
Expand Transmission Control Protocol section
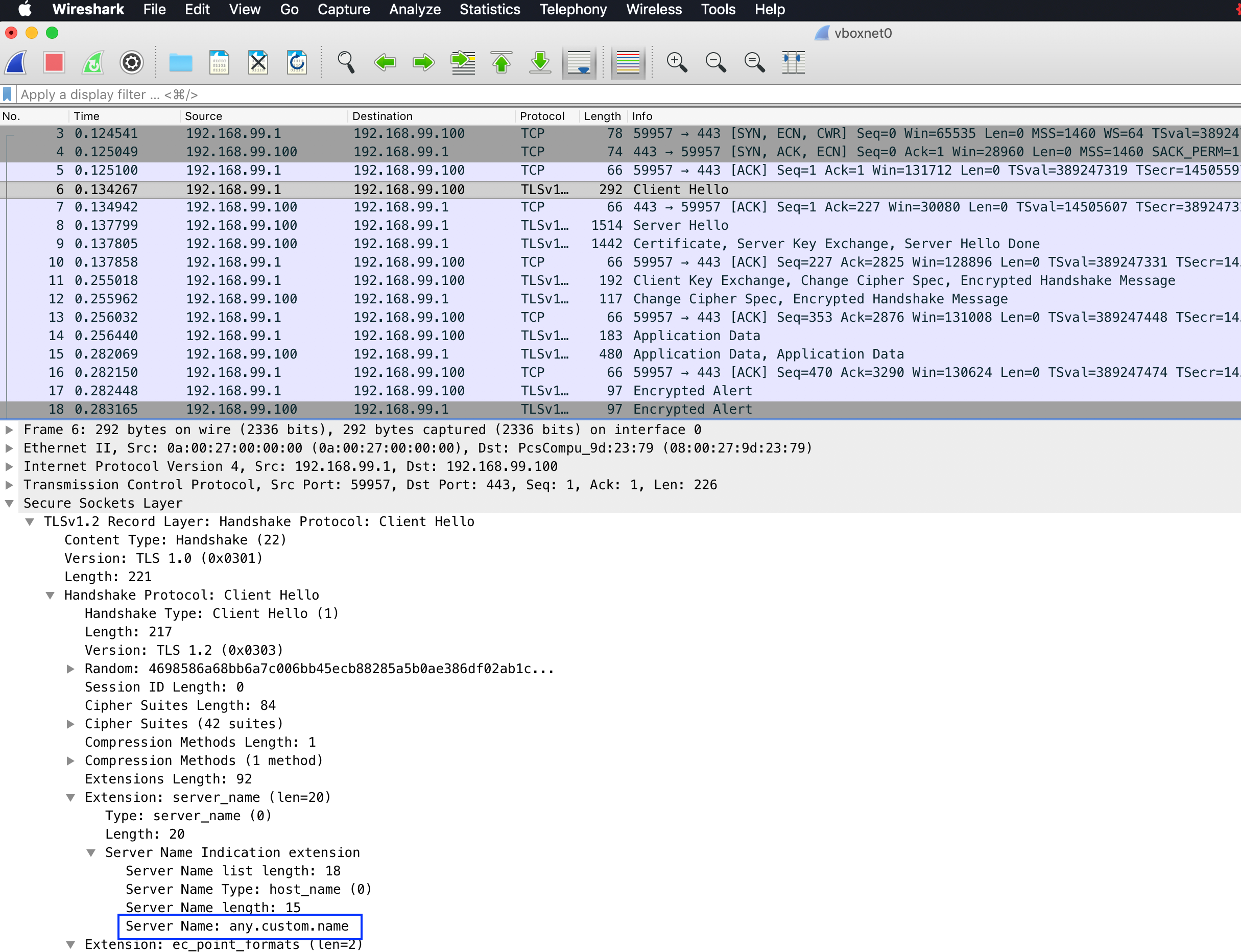[x=9, y=485]
